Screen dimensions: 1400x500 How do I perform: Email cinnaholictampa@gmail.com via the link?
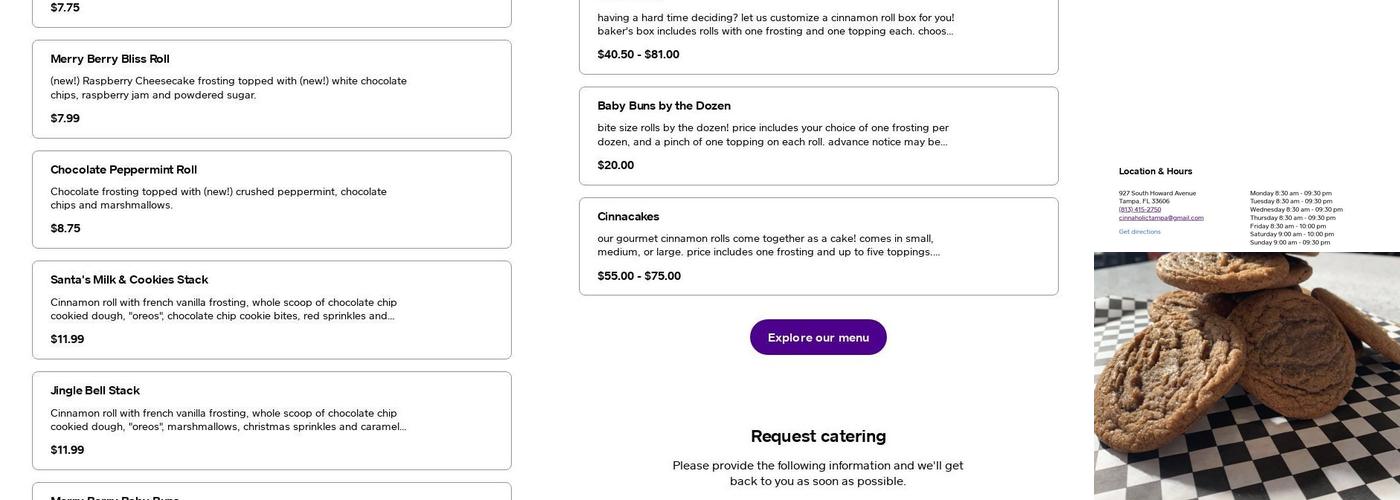[1161, 217]
